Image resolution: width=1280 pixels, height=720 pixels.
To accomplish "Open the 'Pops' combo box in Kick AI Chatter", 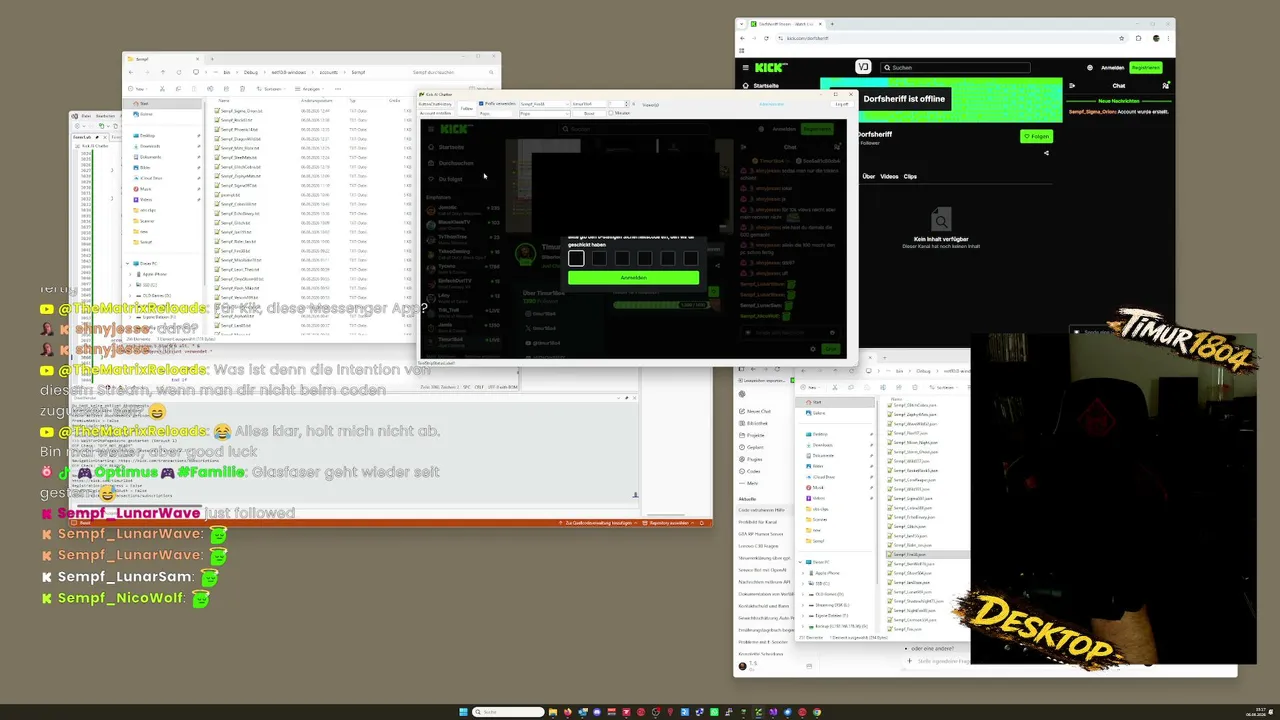I will pos(543,113).
